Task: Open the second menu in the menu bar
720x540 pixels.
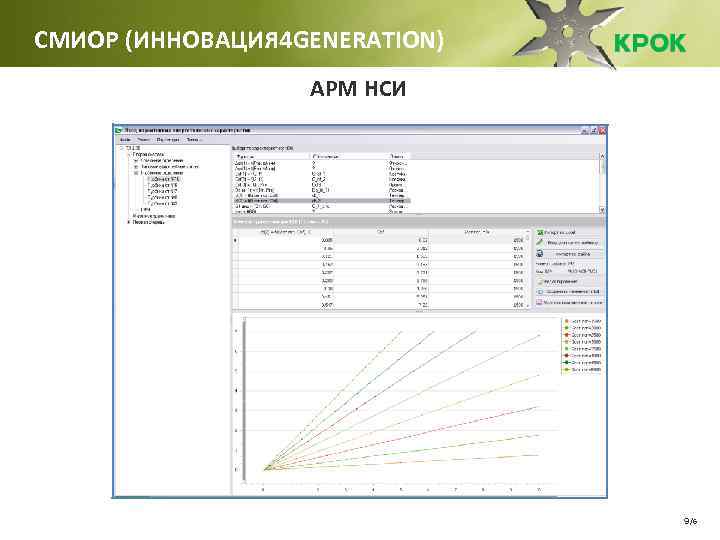Action: point(143,140)
